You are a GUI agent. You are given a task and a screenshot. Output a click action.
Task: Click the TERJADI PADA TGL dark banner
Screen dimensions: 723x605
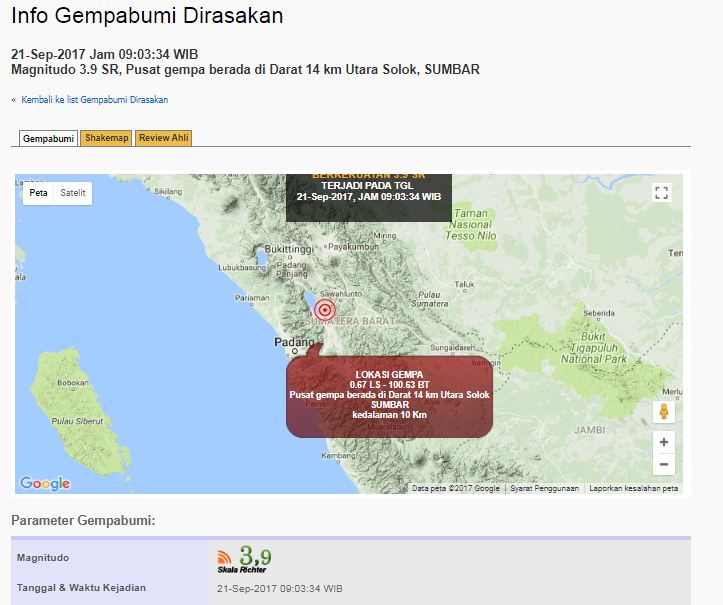[369, 197]
